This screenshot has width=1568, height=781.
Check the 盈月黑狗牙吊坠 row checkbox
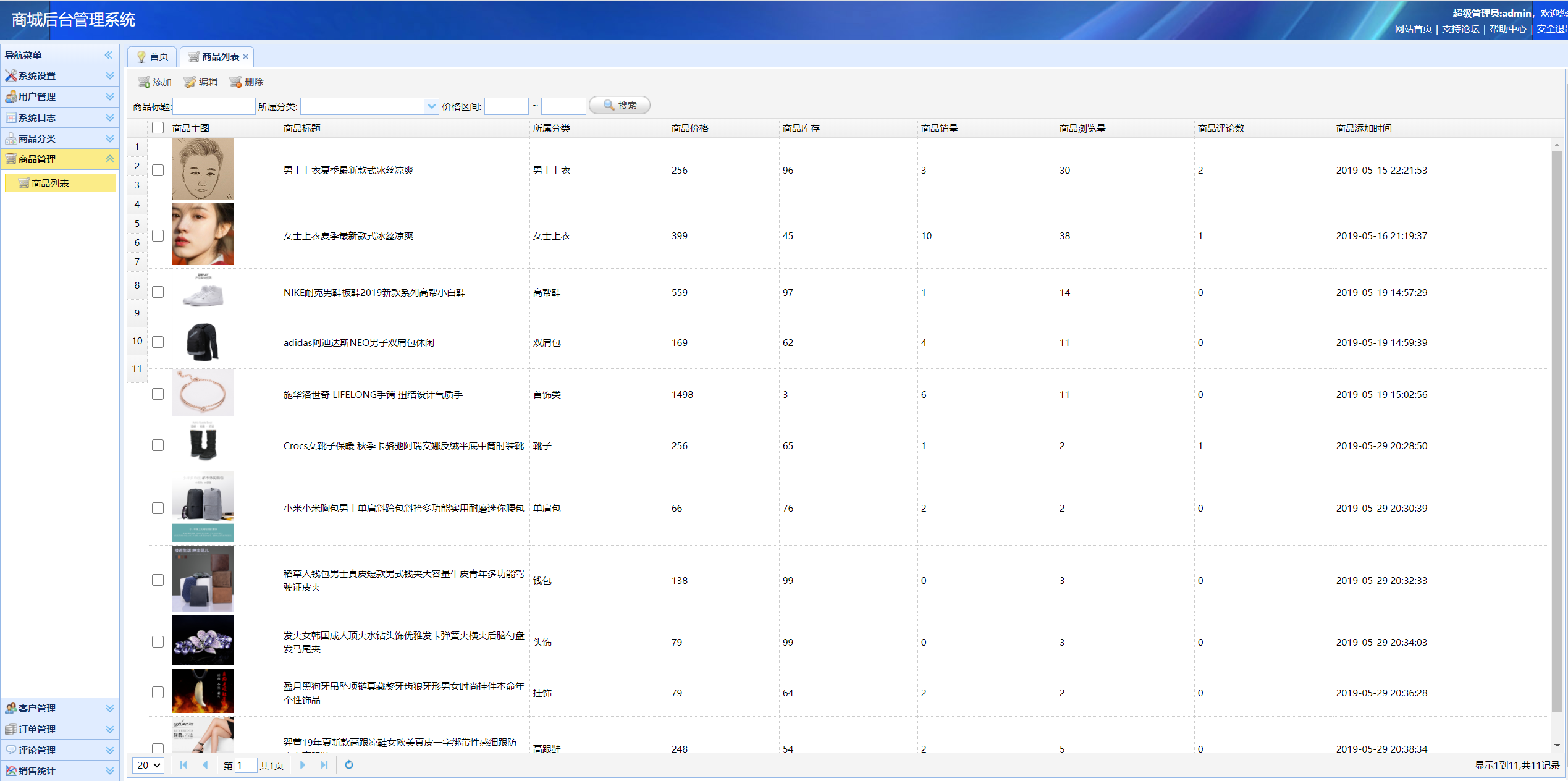pyautogui.click(x=158, y=693)
